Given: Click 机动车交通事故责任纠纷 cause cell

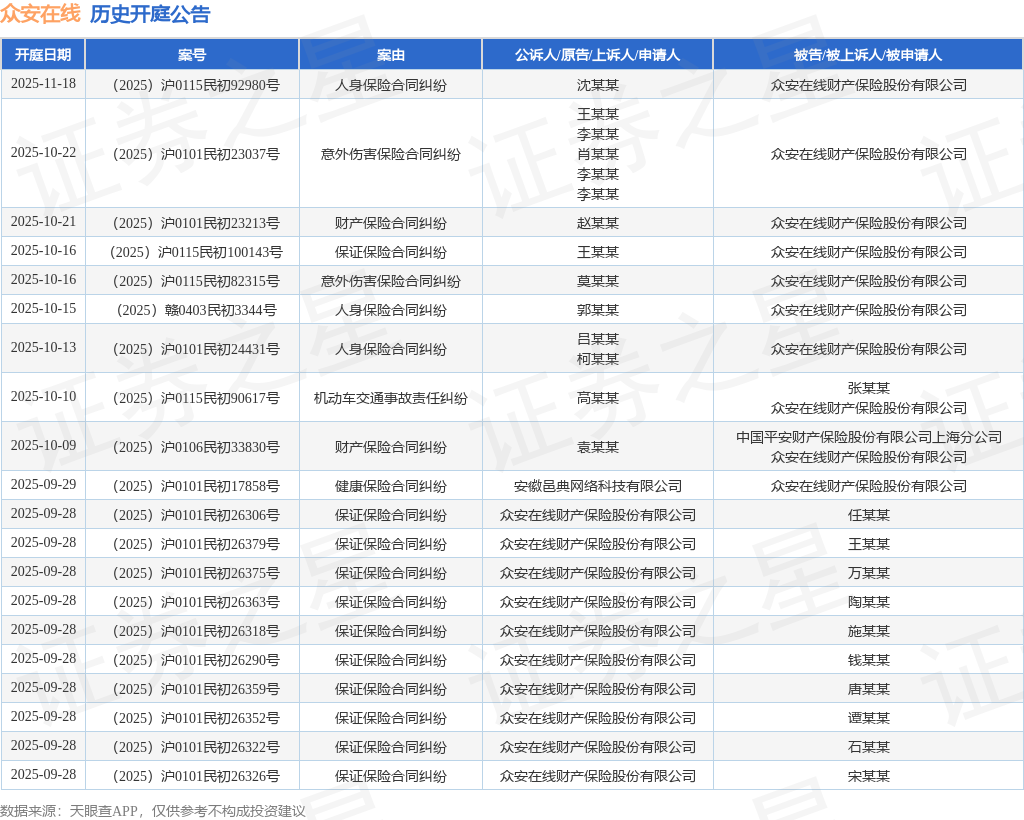Looking at the screenshot, I should coord(391,398).
